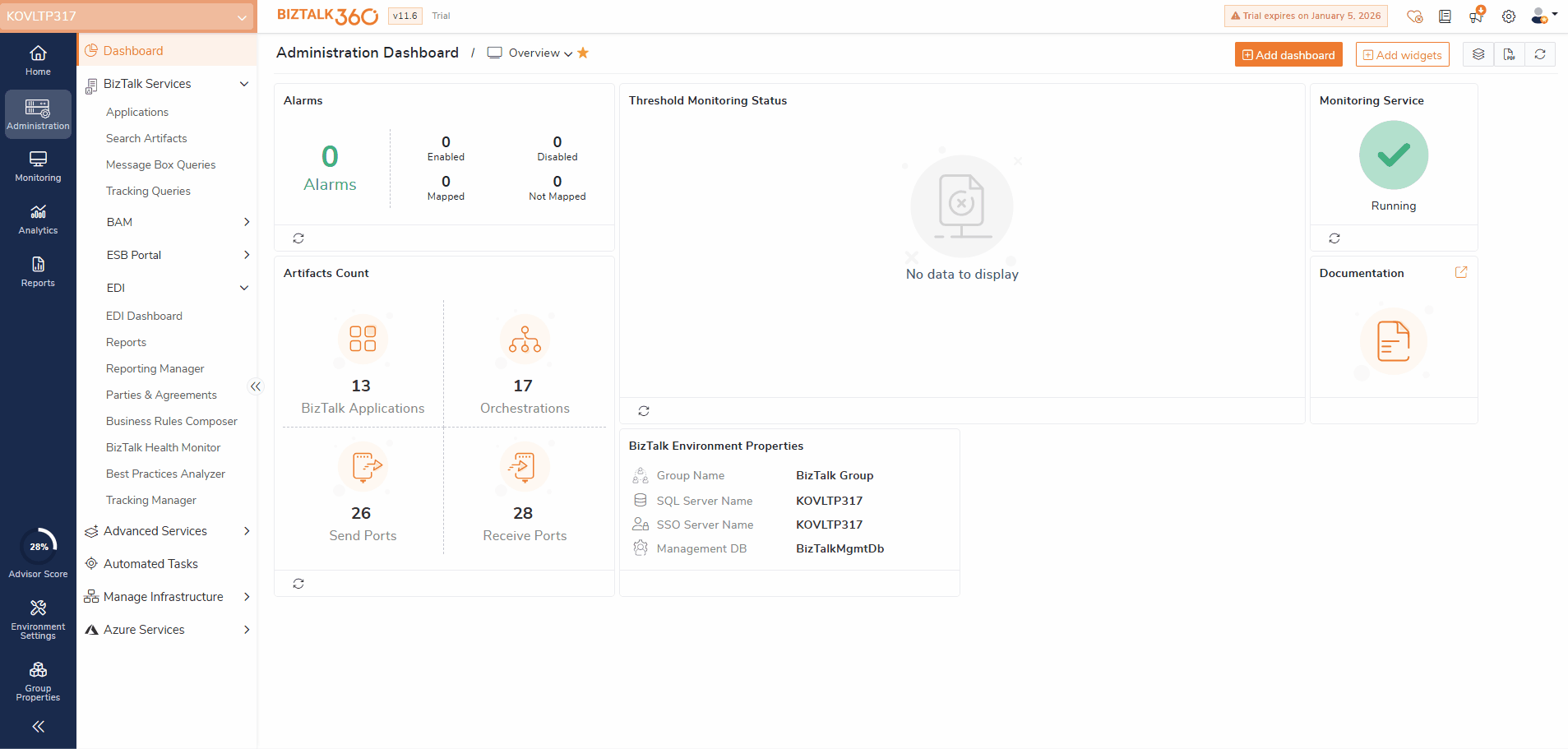This screenshot has width=1568, height=749.
Task: Toggle the Overview dashboard favorite star
Action: tap(583, 52)
